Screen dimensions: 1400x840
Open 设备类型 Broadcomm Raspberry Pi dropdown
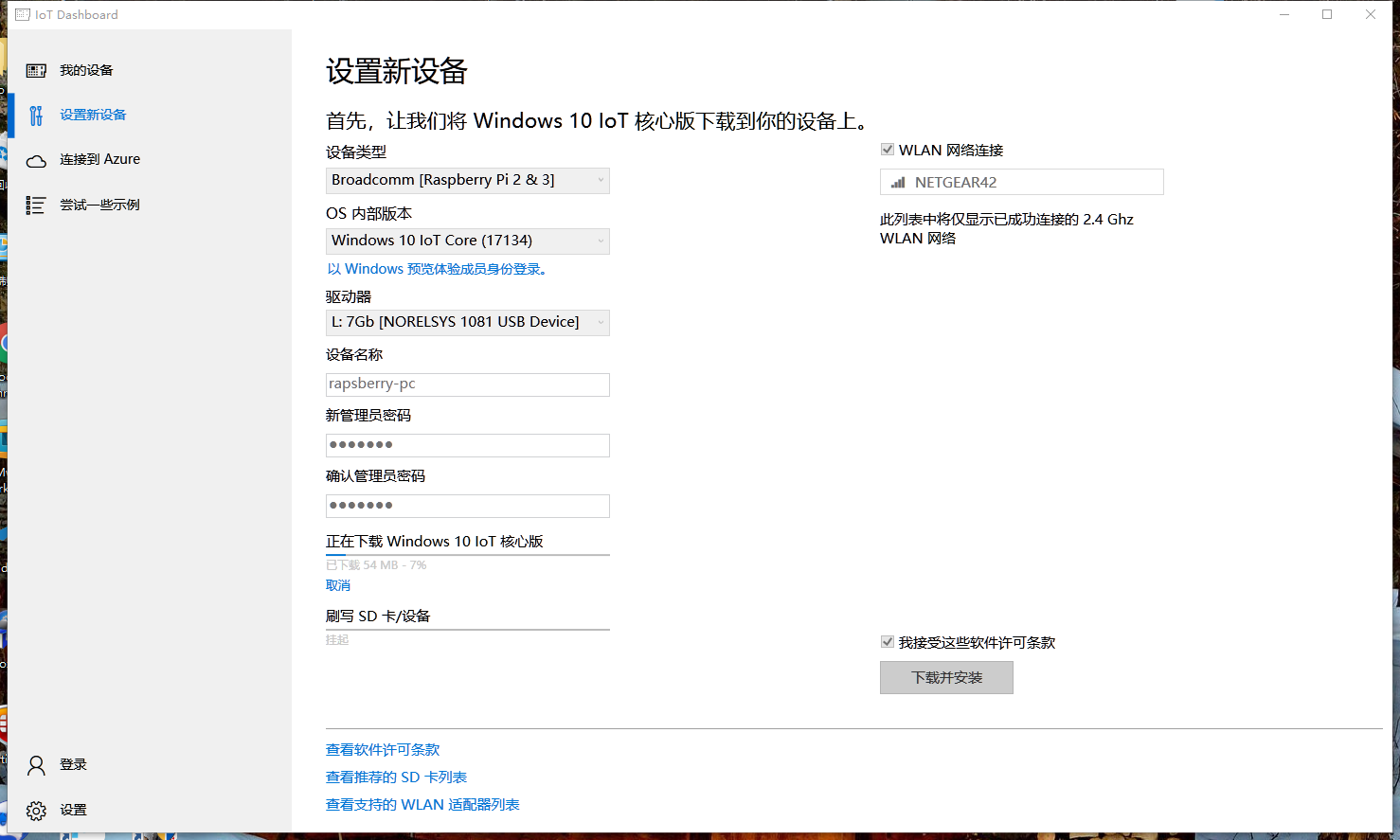tap(468, 180)
